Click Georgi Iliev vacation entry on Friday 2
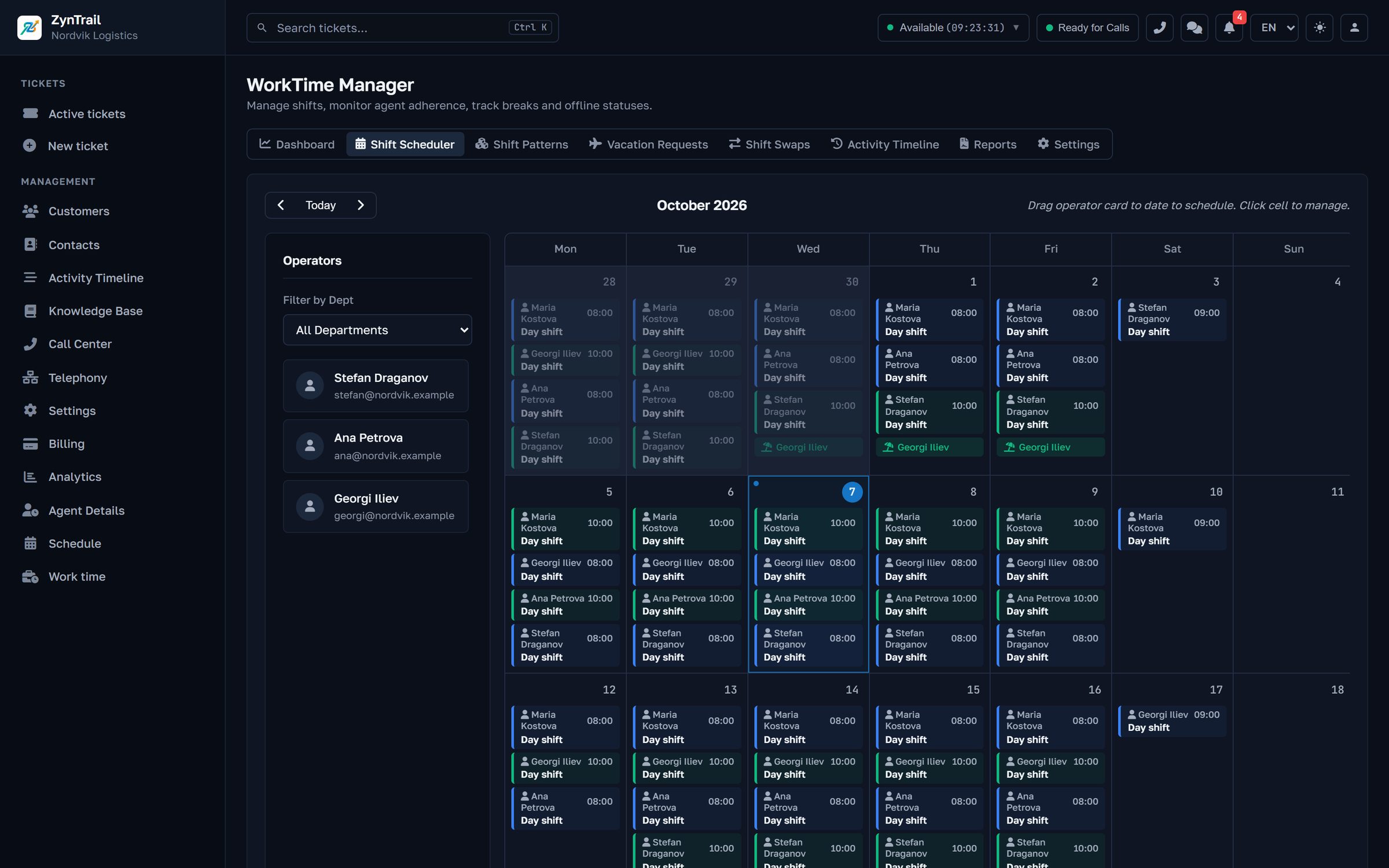 coord(1050,447)
